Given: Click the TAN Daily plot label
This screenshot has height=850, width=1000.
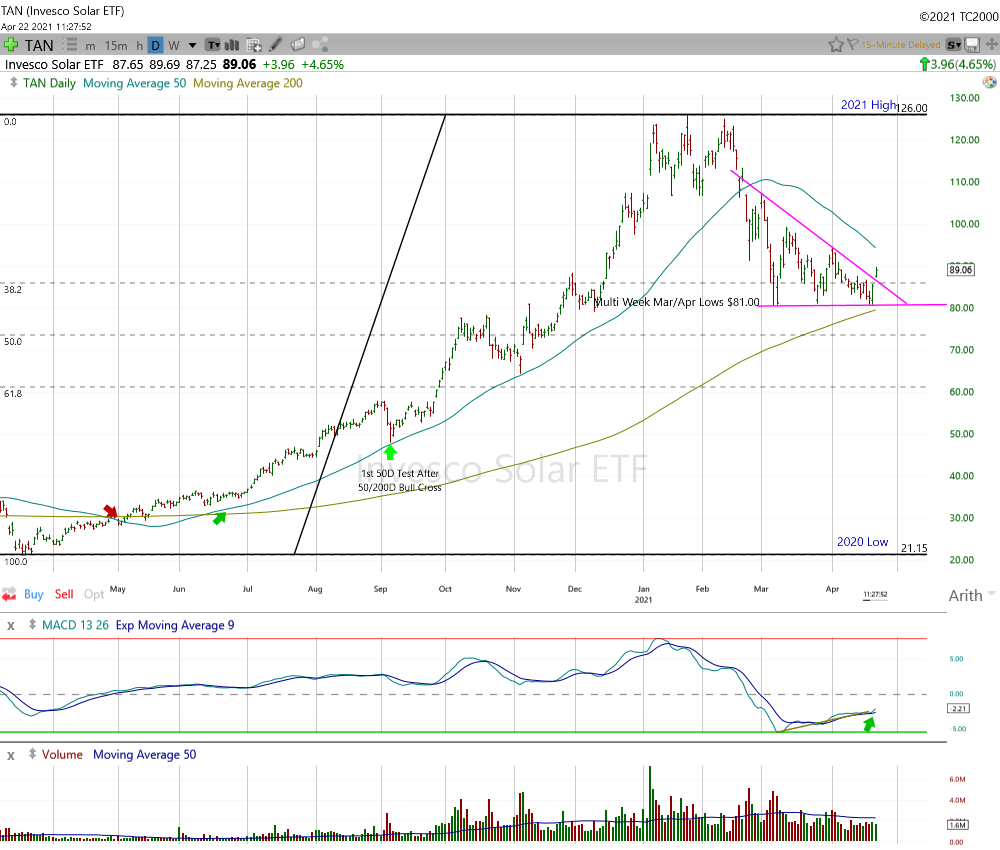Looking at the screenshot, I should [49, 83].
